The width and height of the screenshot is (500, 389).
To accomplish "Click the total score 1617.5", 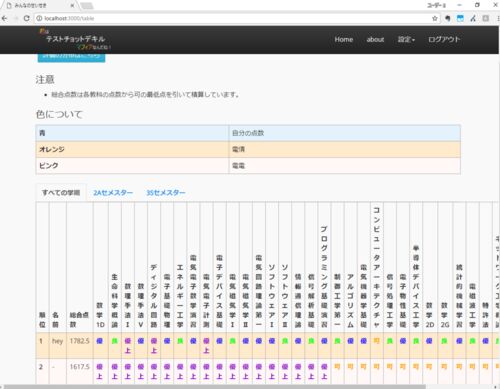I will pos(79,367).
